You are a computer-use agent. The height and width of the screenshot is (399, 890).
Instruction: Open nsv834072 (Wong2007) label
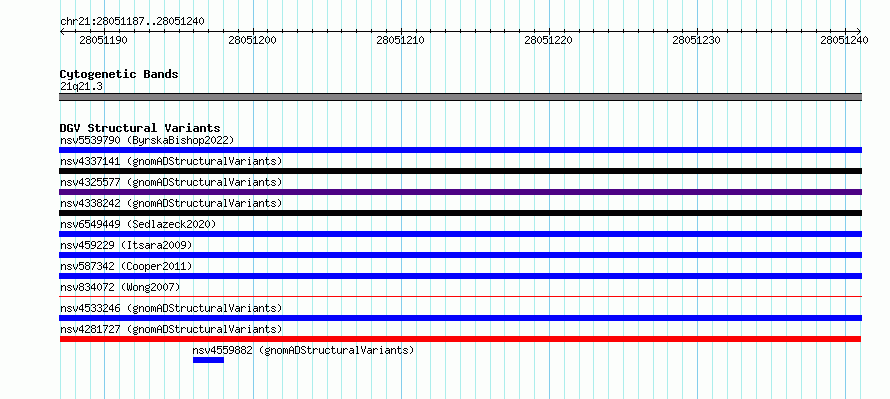[x=120, y=287]
